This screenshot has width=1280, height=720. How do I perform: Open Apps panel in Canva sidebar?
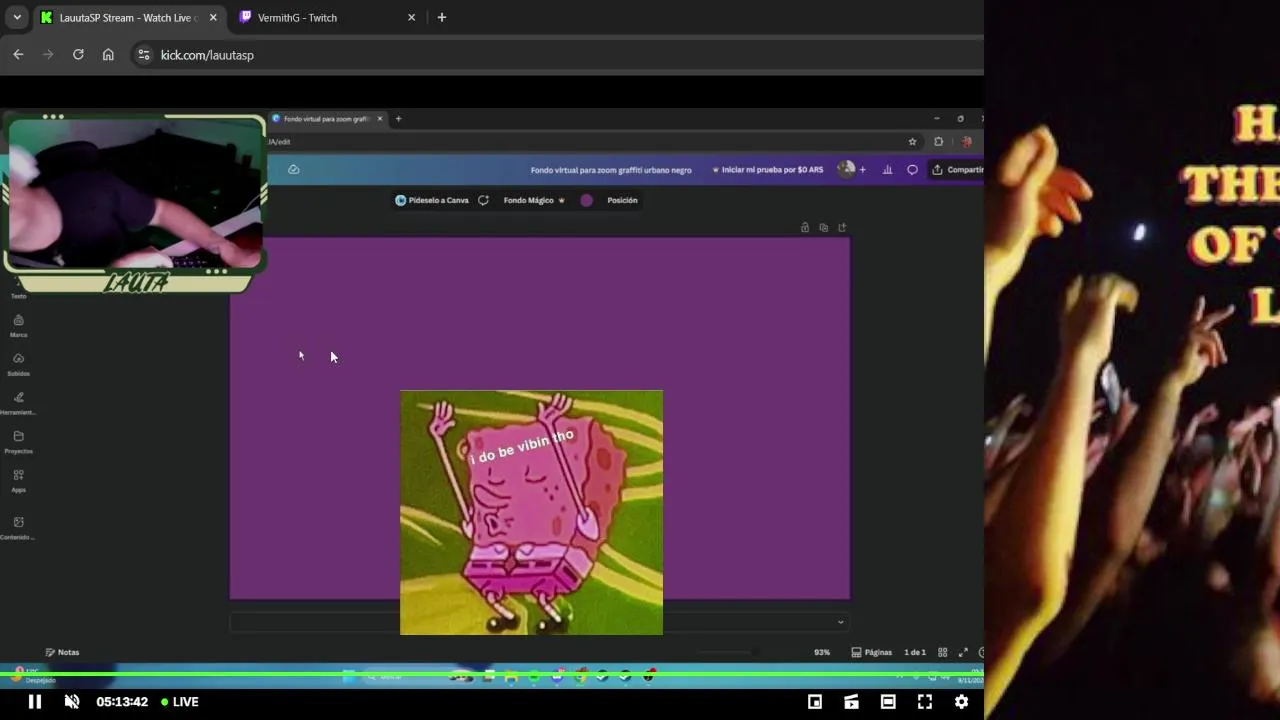18,481
